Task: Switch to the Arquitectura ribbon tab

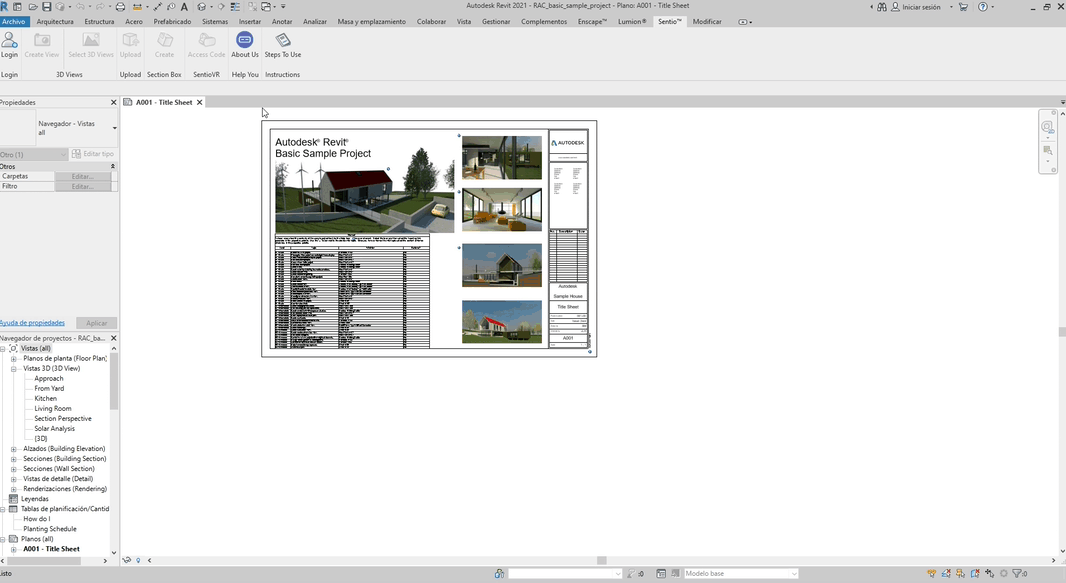Action: [x=54, y=22]
